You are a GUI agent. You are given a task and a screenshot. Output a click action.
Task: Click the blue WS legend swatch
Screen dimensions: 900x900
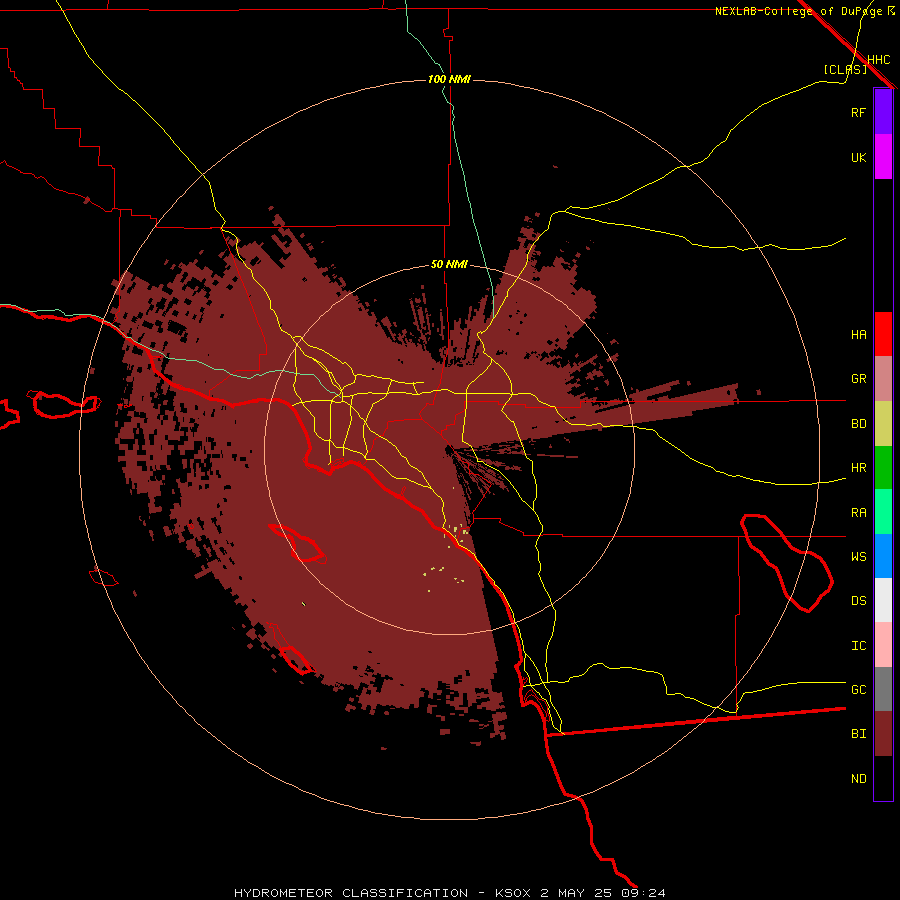883,556
